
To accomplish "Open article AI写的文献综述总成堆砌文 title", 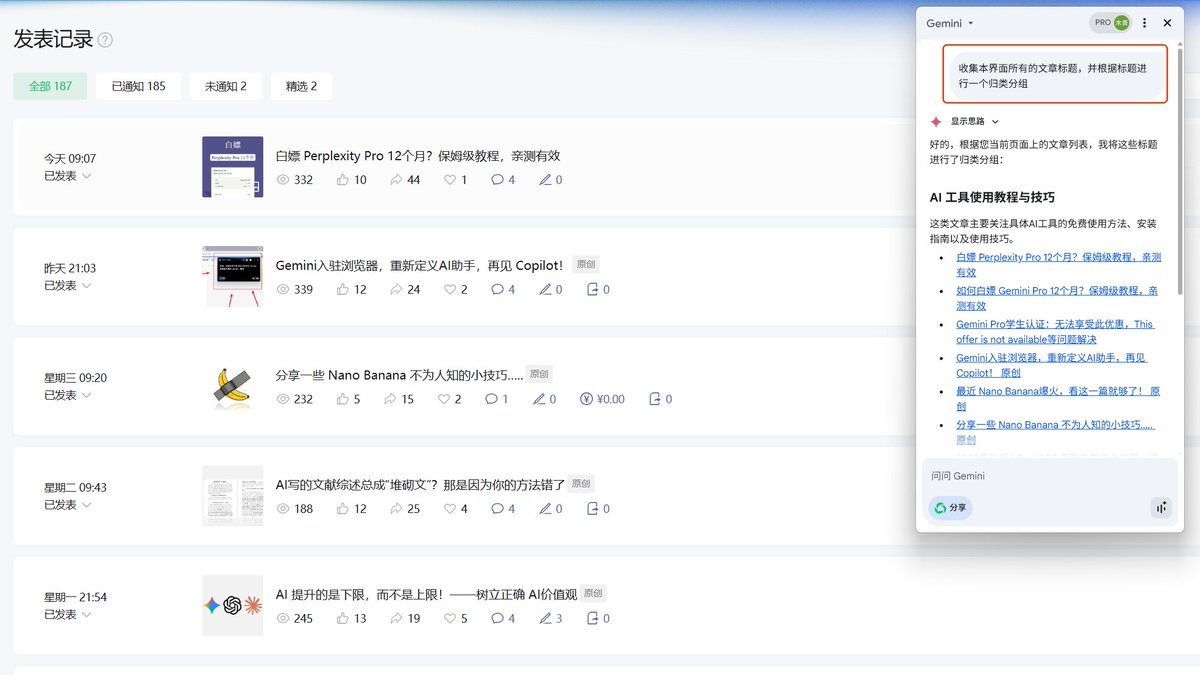I will (420, 484).
